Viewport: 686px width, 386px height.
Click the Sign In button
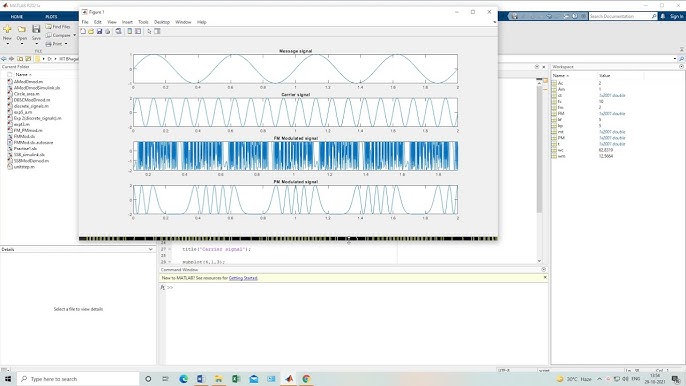pos(676,16)
